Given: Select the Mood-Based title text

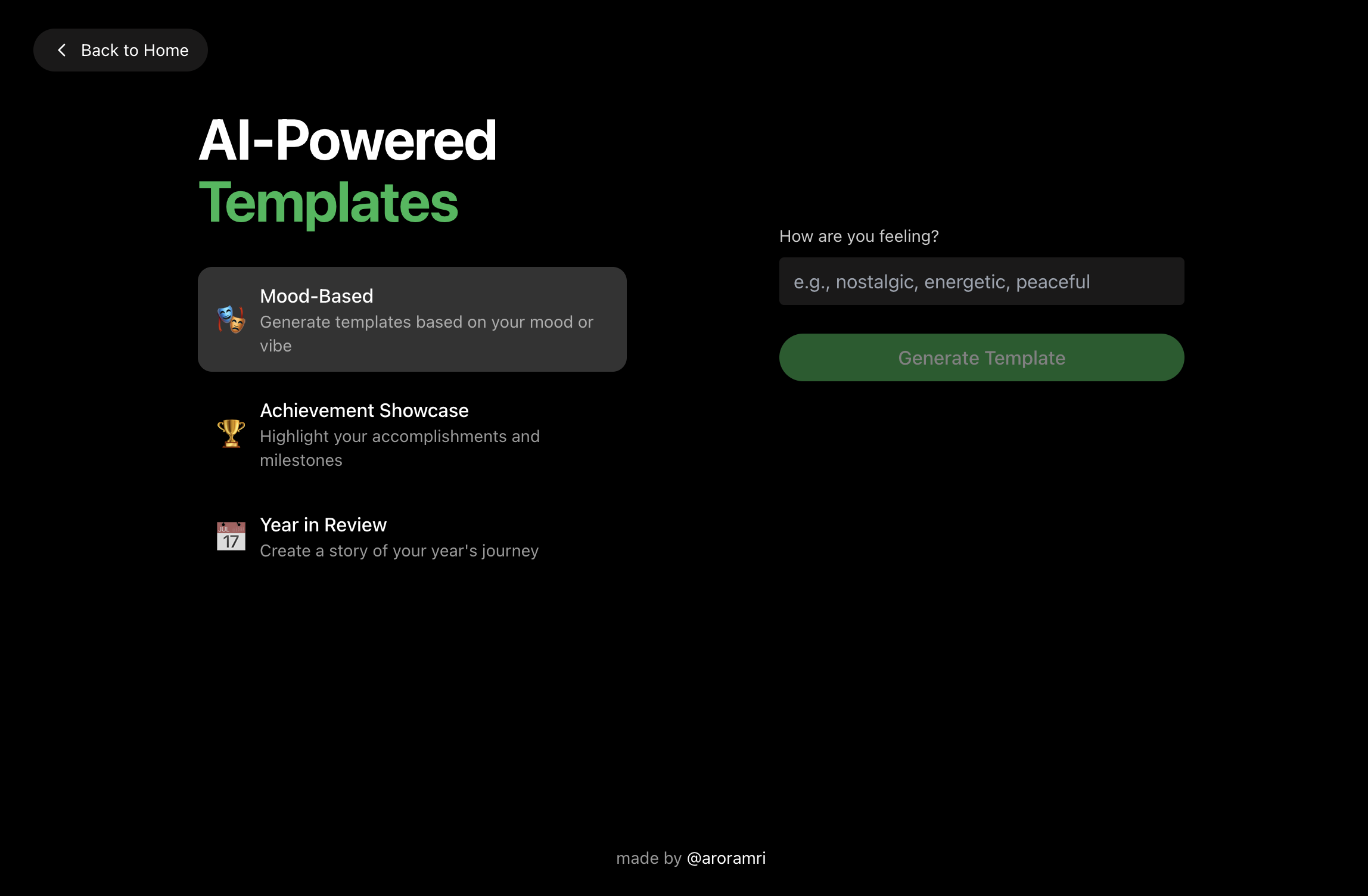Looking at the screenshot, I should 316,296.
